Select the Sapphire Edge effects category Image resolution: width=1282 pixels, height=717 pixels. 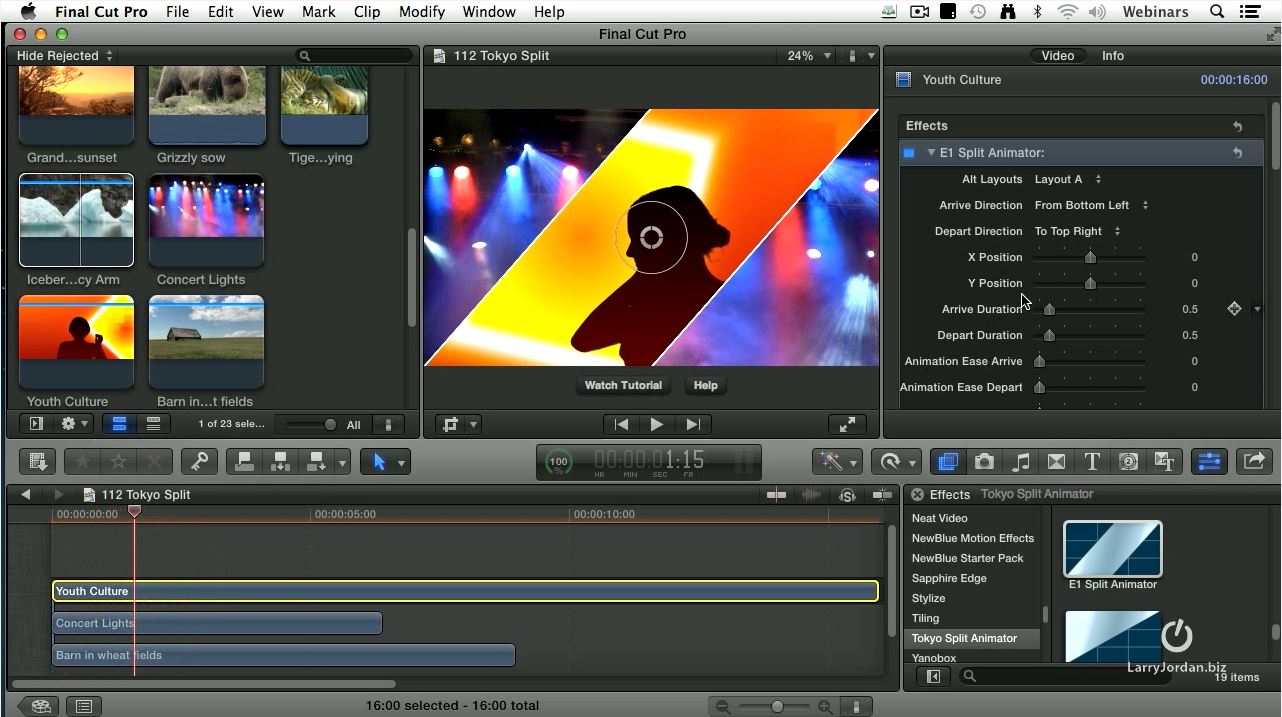pyautogui.click(x=949, y=578)
